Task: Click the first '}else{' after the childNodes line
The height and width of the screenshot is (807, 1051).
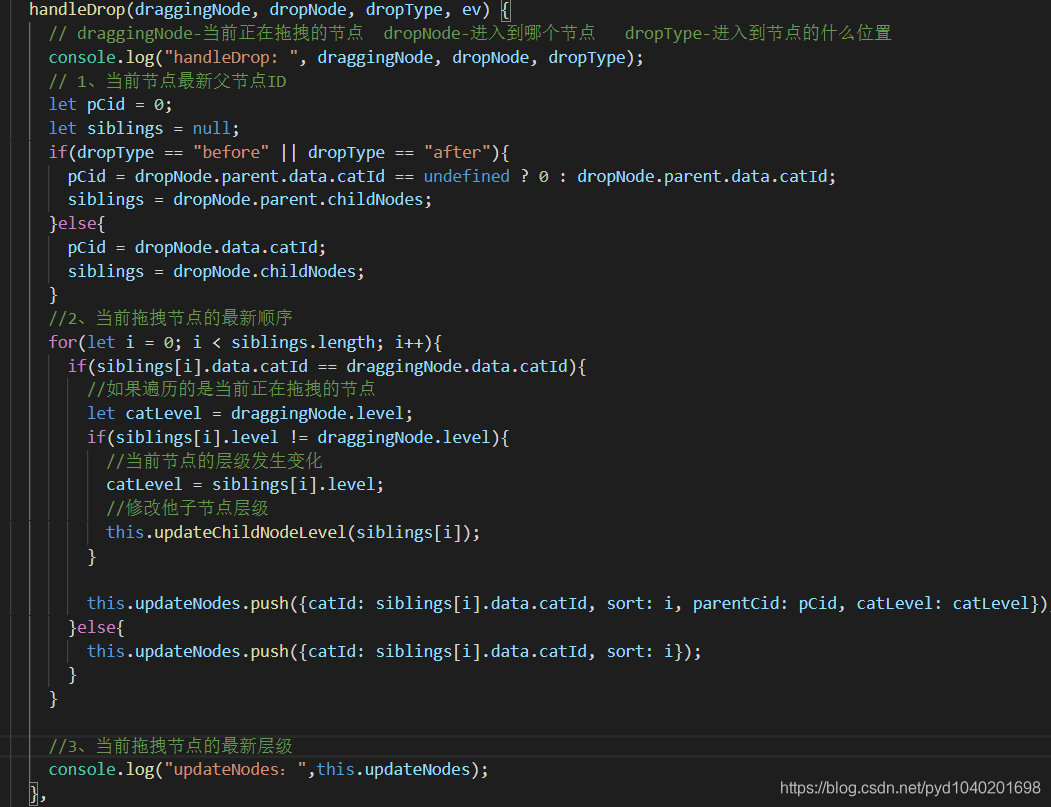Action: coord(77,223)
